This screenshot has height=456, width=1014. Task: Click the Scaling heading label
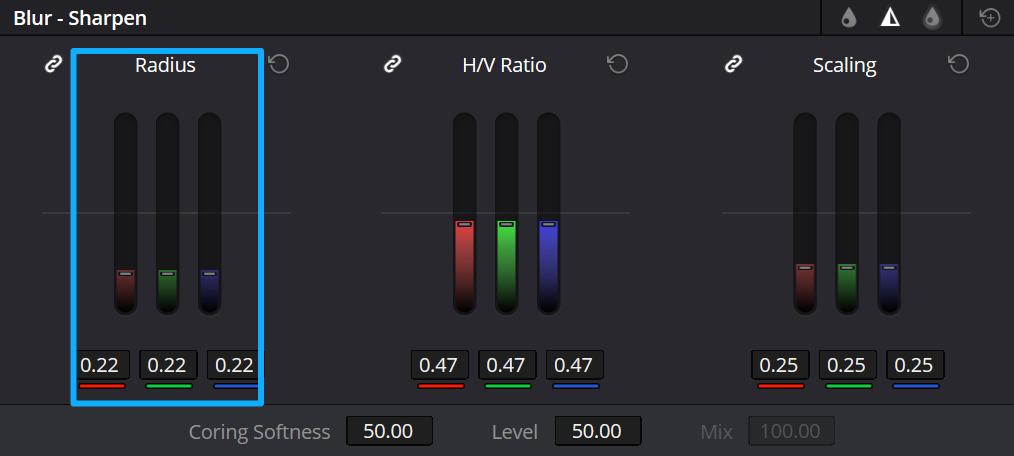pos(845,65)
